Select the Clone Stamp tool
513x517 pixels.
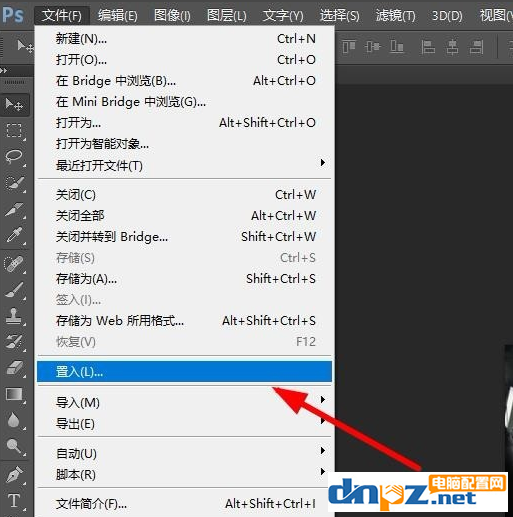tap(14, 316)
